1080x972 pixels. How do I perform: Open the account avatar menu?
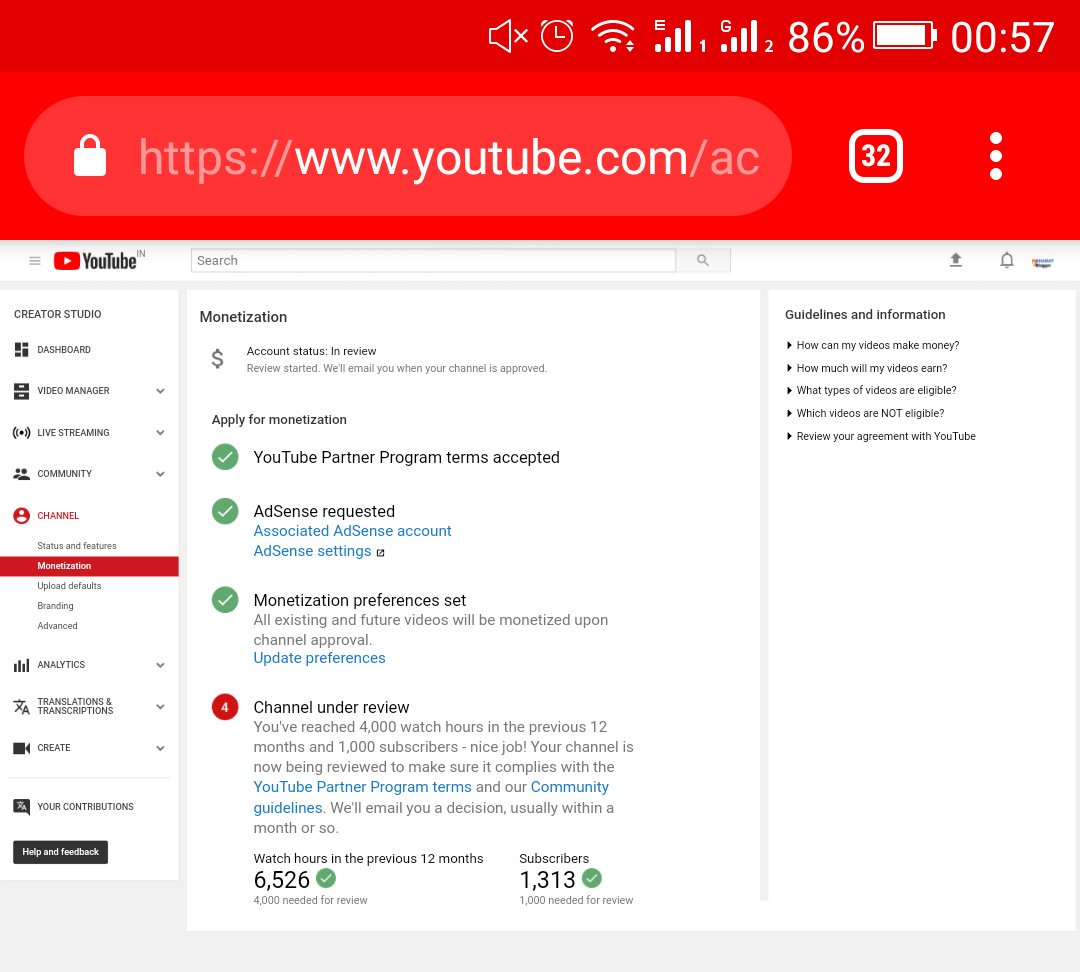[1042, 261]
